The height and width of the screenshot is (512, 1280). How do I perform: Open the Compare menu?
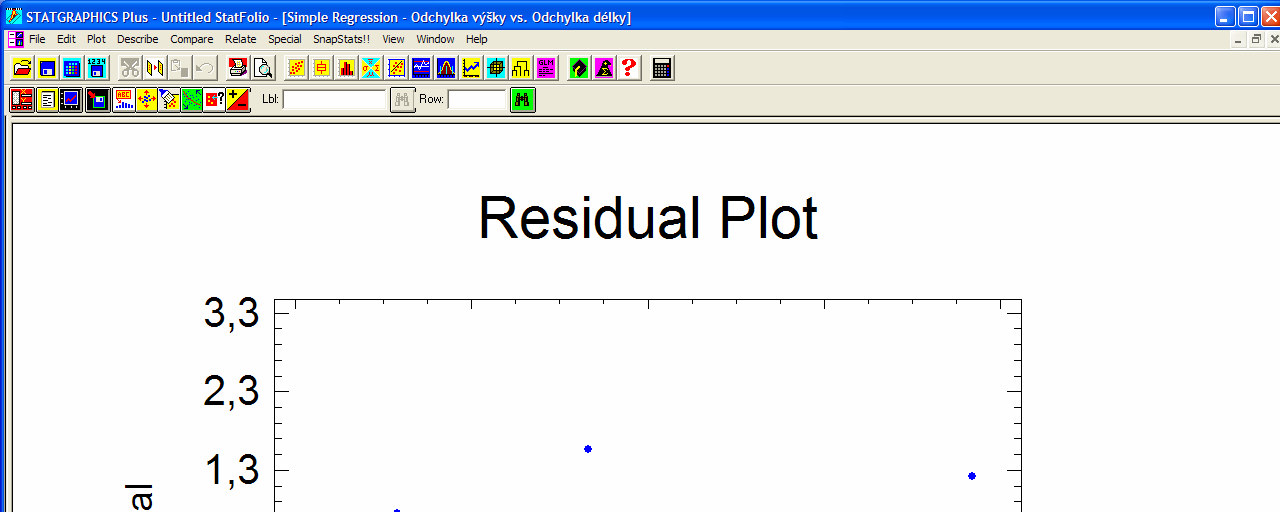(191, 39)
